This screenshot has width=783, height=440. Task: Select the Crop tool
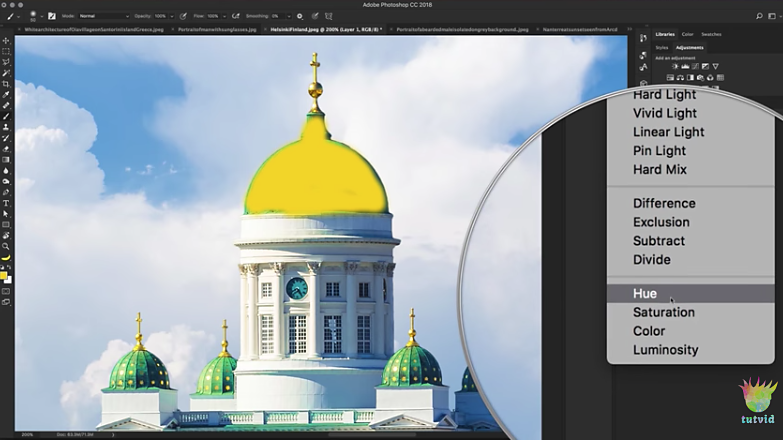point(6,84)
